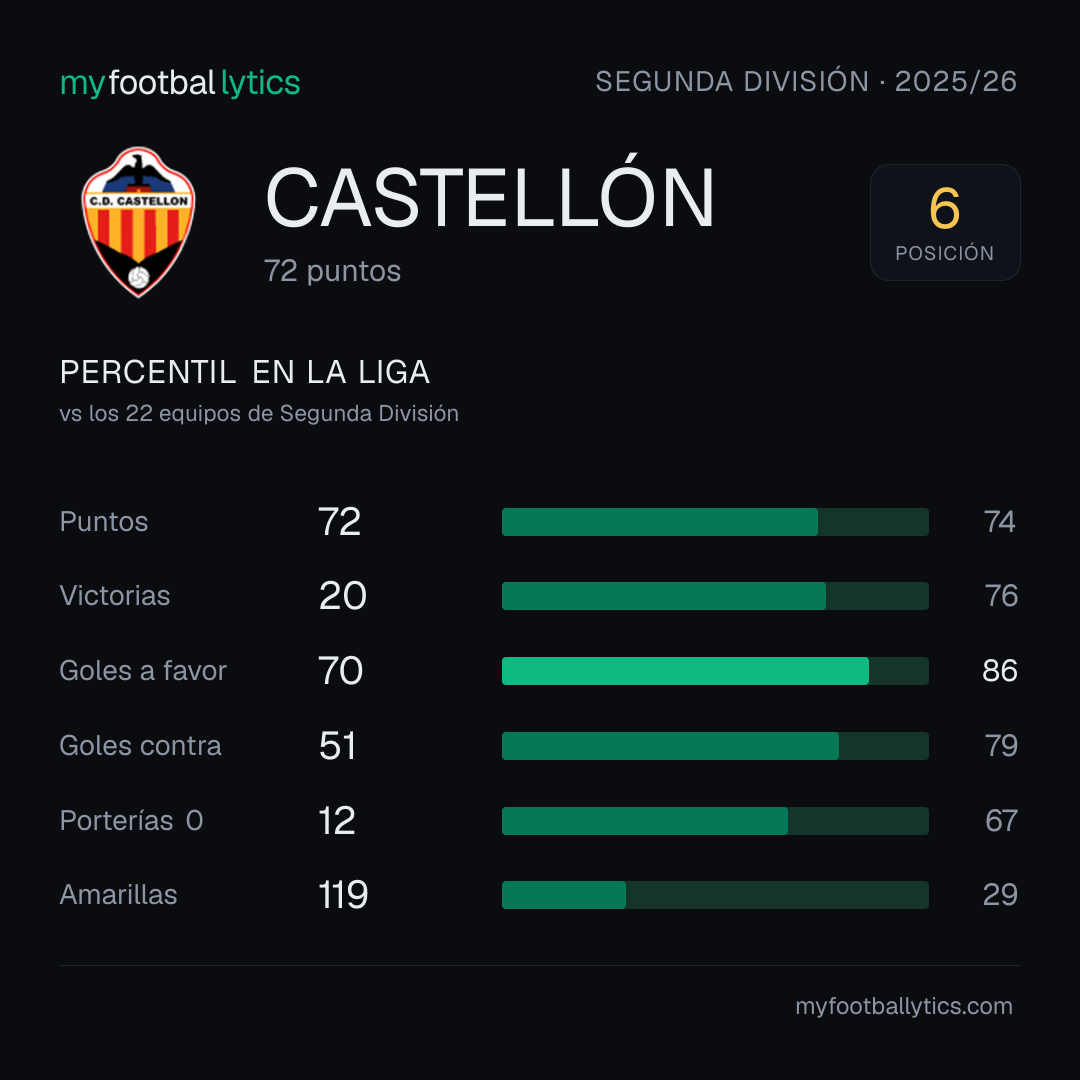Click the Puntos percentile bar

click(715, 522)
